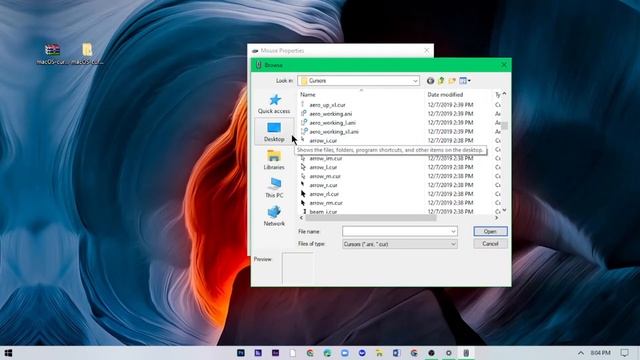The image size is (640, 360).
Task: Click the date modified of arrow_l.cur
Action: point(451,167)
